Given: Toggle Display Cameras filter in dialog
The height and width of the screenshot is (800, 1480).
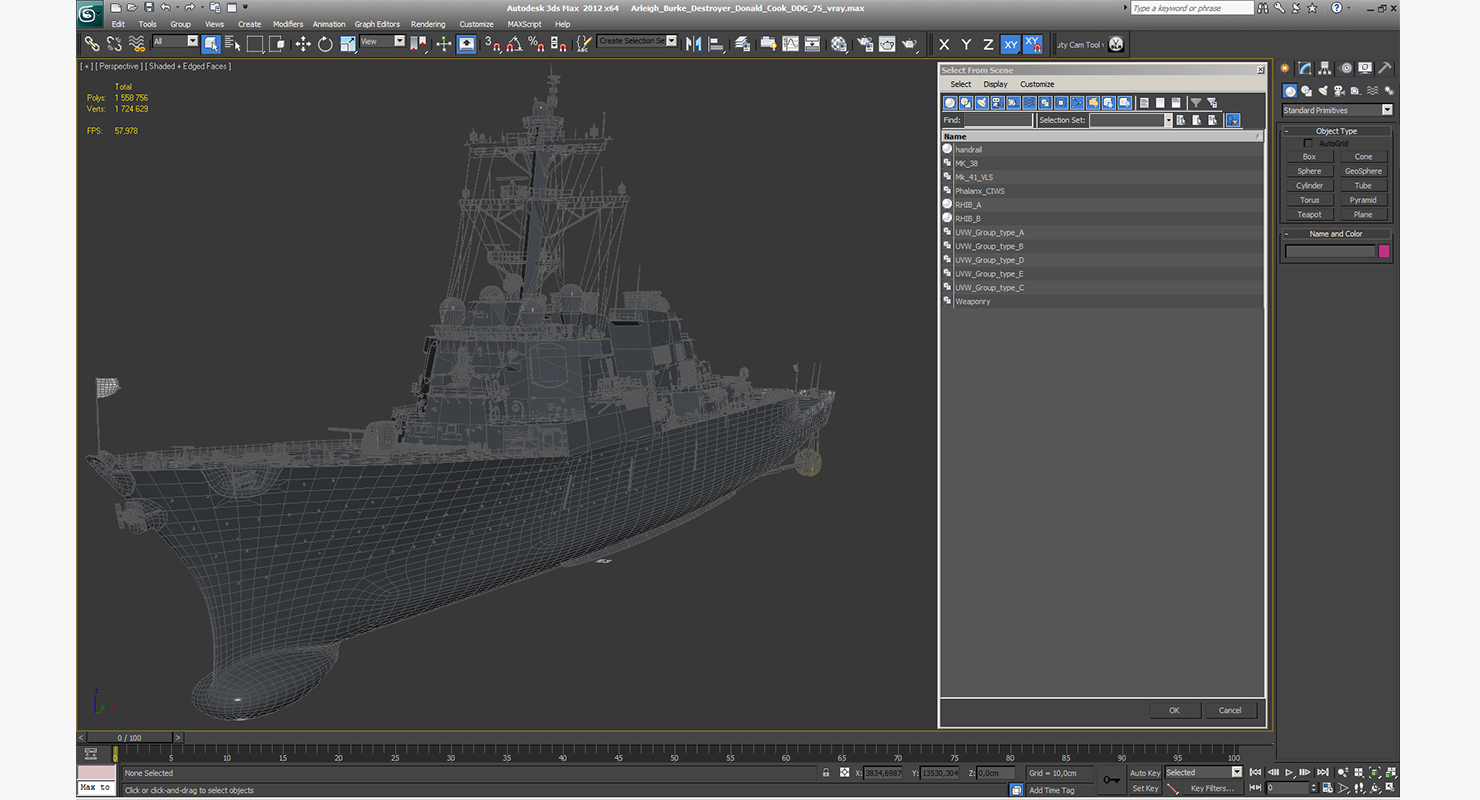Looking at the screenshot, I should [x=998, y=102].
